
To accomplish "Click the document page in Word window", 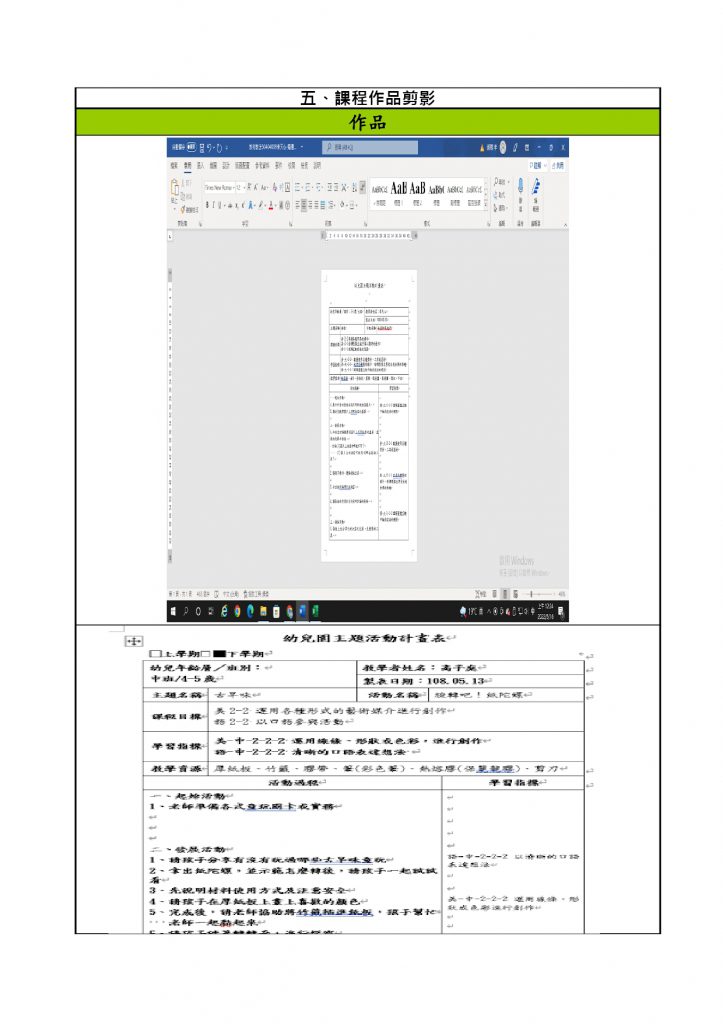I will pos(369,415).
